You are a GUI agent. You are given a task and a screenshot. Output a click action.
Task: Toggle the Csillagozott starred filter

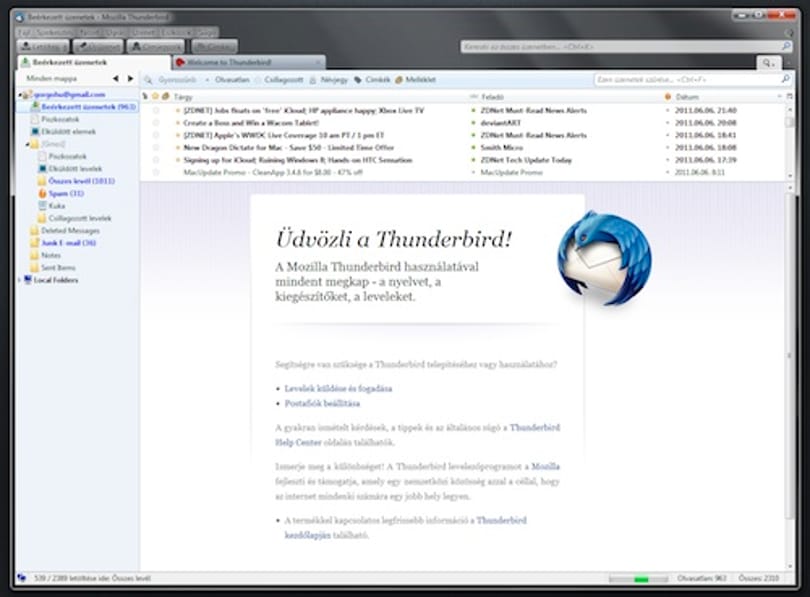[279, 80]
